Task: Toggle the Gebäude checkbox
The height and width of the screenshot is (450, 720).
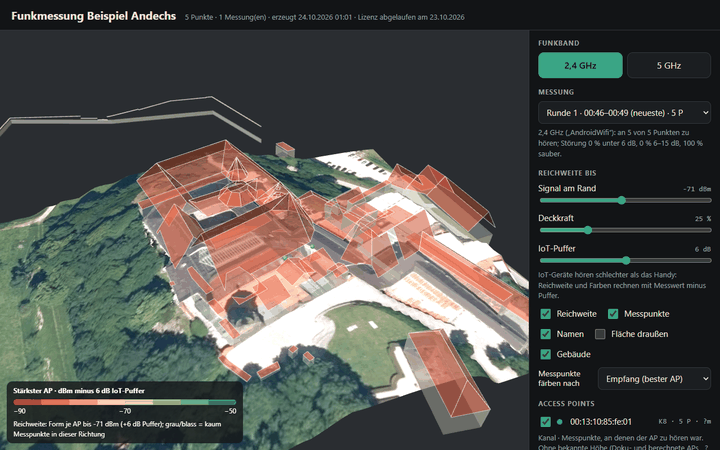Action: (x=546, y=354)
